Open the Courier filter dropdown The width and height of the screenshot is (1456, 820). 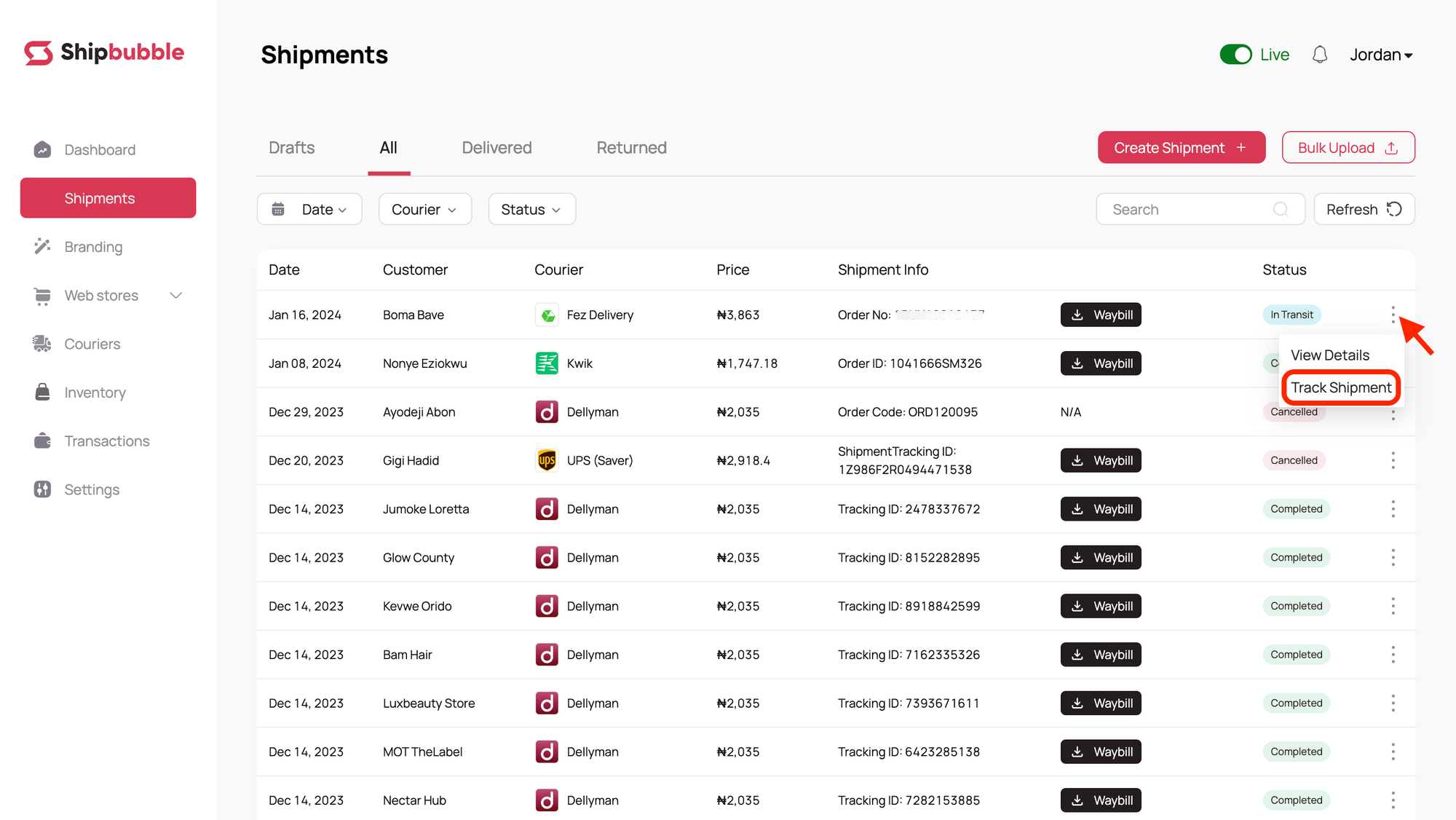click(x=424, y=210)
